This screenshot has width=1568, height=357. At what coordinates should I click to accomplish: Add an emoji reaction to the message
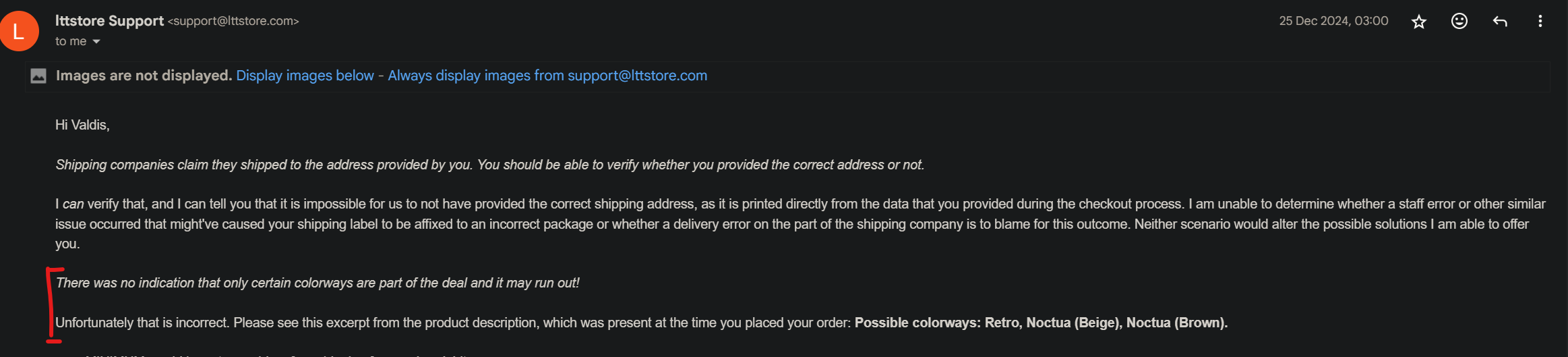1459,22
